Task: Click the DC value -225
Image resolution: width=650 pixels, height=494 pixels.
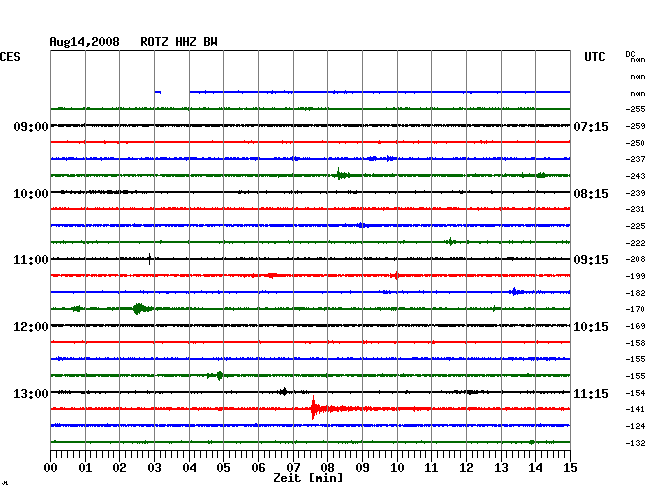Action: (635, 226)
